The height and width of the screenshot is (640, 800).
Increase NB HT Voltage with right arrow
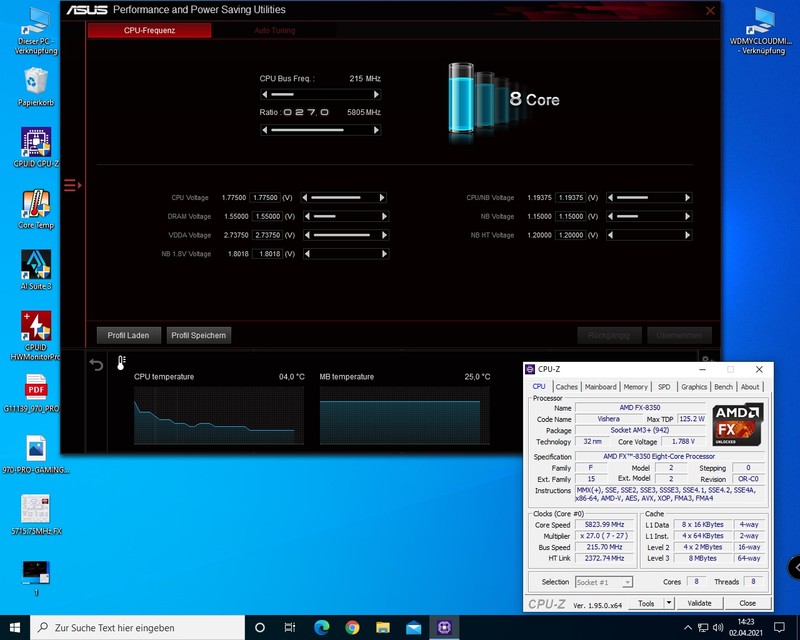[688, 235]
